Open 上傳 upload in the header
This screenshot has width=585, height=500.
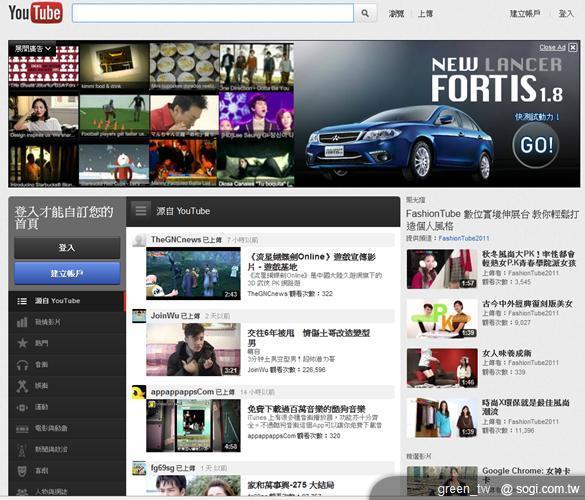click(x=425, y=14)
